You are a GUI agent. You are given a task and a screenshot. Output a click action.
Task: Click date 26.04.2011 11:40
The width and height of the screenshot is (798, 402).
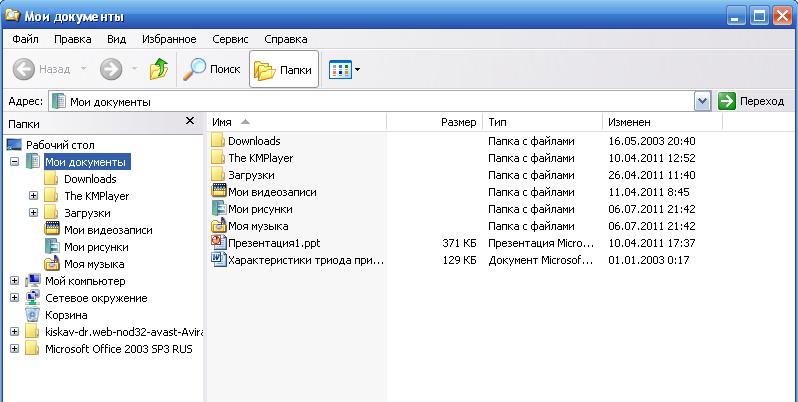click(x=652, y=175)
